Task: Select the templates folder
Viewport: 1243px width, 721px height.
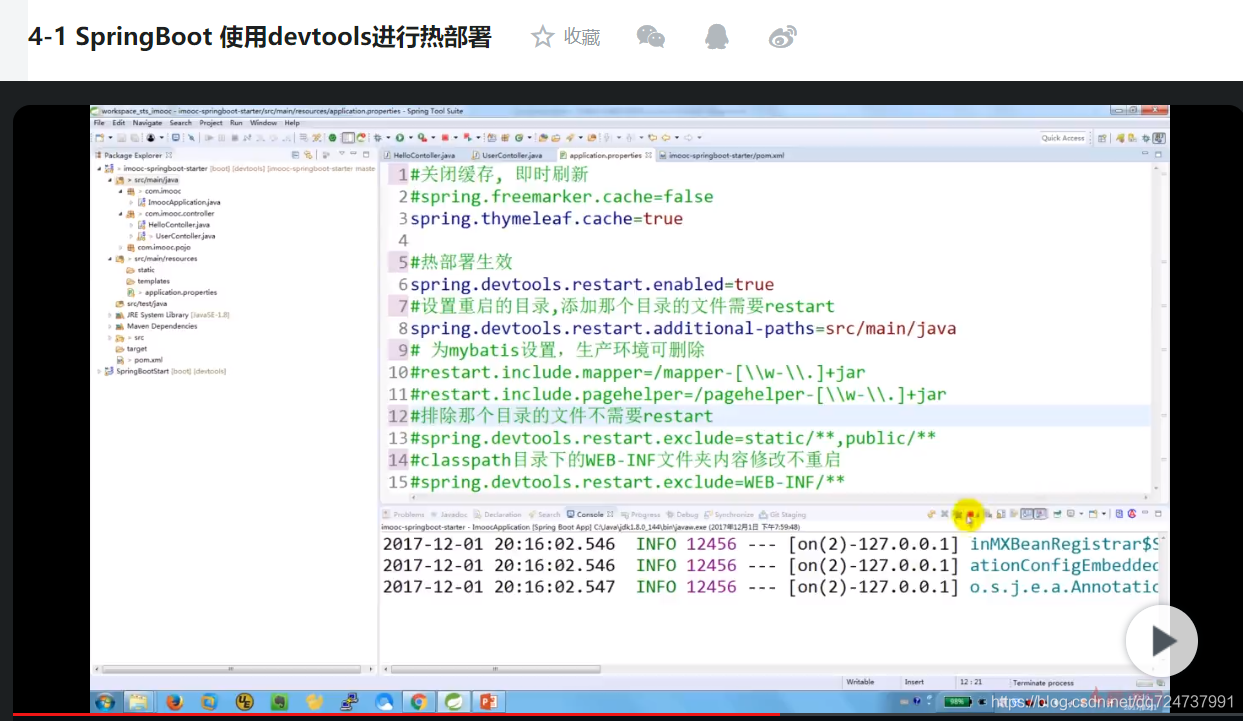Action: 148,281
